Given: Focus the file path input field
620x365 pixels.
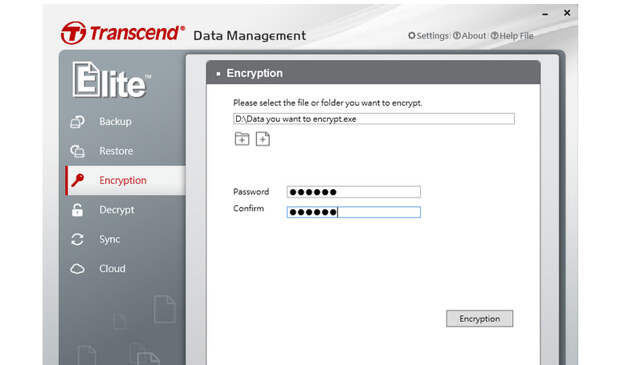Looking at the screenshot, I should (x=374, y=119).
